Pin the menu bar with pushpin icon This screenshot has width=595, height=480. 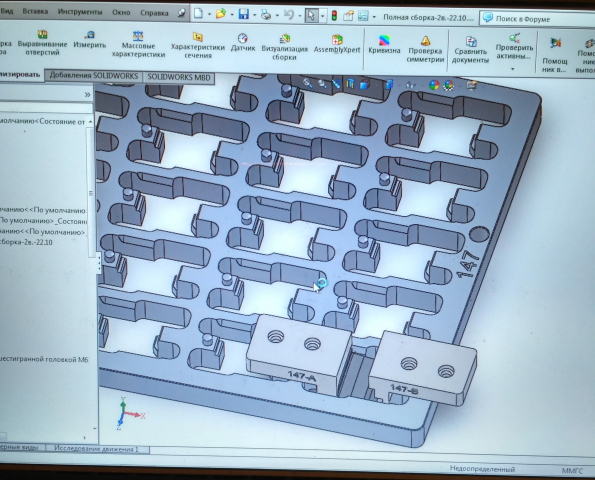click(x=182, y=13)
